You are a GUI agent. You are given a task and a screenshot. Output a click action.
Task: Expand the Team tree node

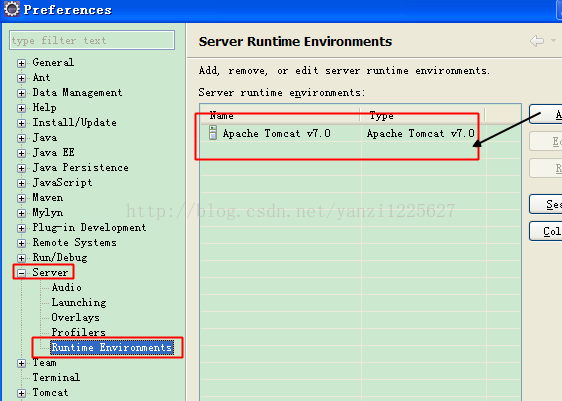coord(22,363)
